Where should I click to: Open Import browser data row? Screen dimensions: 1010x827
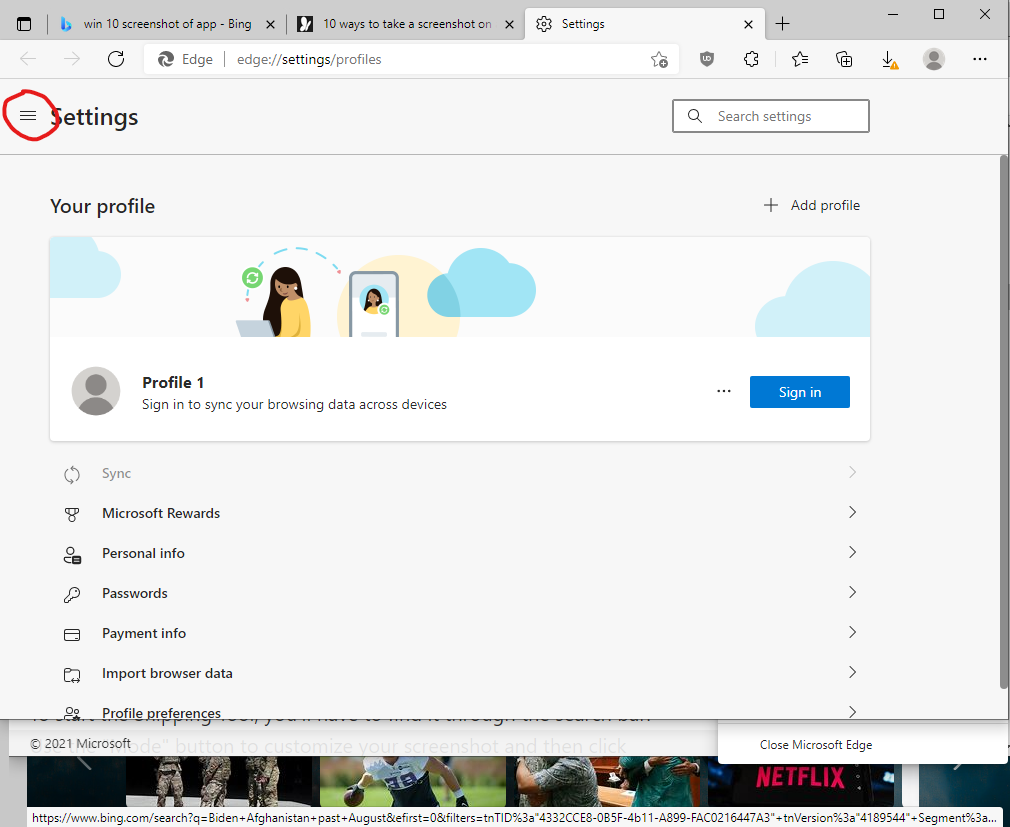click(x=460, y=673)
